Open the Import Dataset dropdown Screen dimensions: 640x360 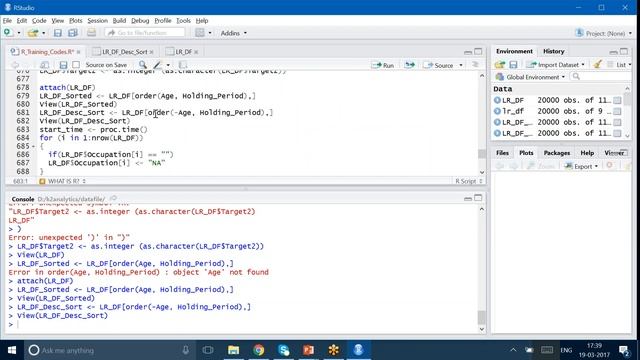pyautogui.click(x=556, y=64)
